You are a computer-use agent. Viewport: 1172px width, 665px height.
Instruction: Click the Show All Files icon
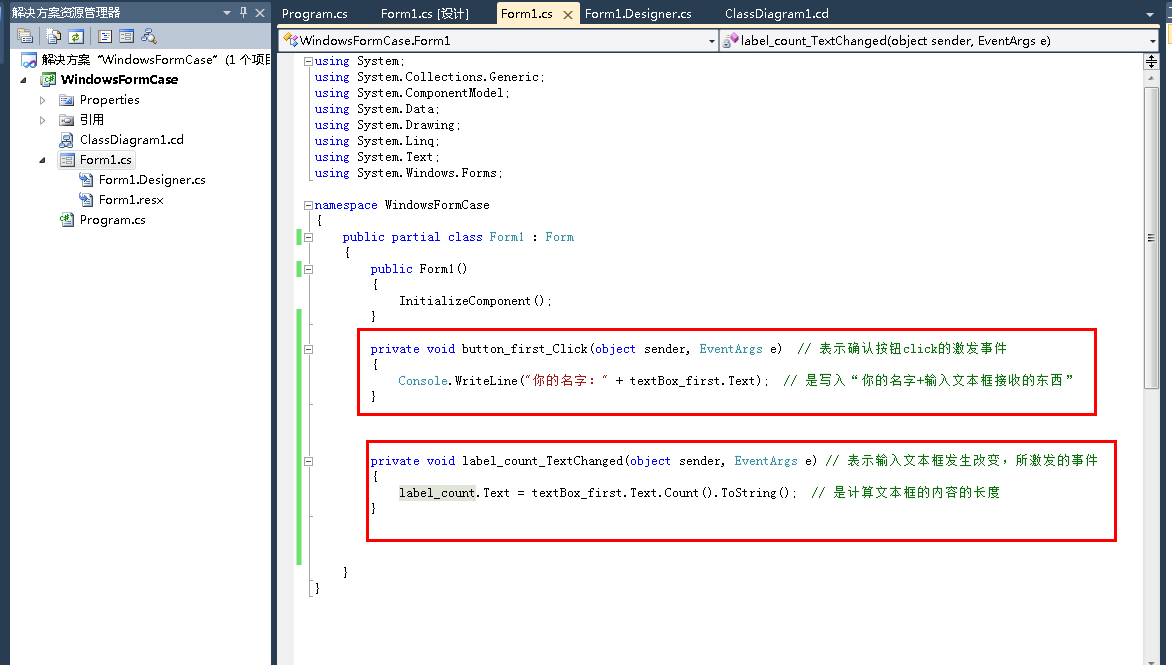pos(53,37)
